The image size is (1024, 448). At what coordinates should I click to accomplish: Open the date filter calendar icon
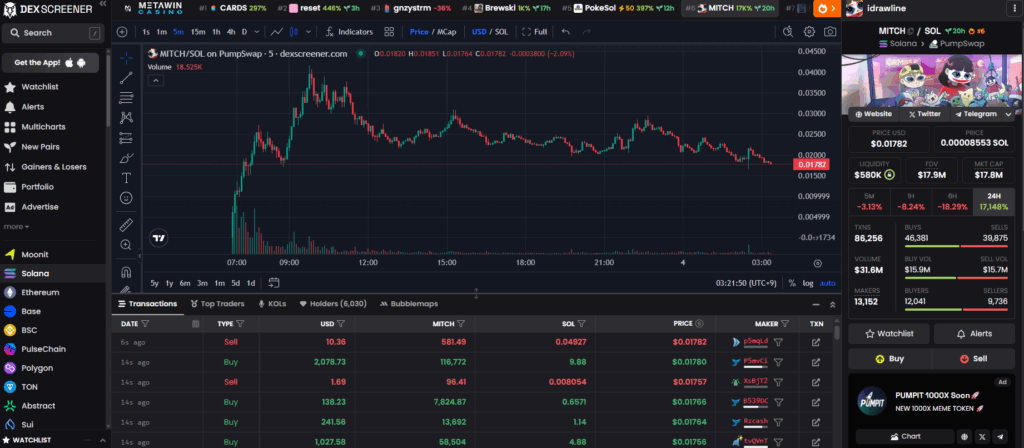tap(195, 323)
